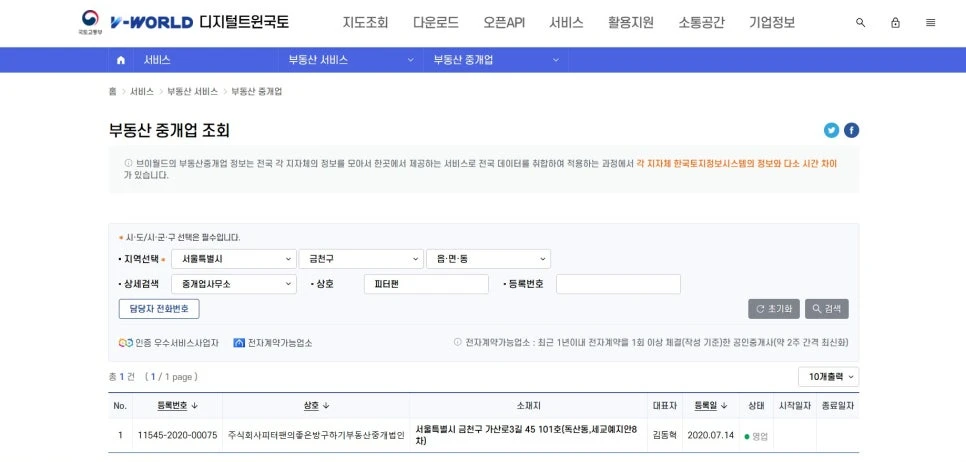Click the lock login icon
The height and width of the screenshot is (462, 966).
895,23
